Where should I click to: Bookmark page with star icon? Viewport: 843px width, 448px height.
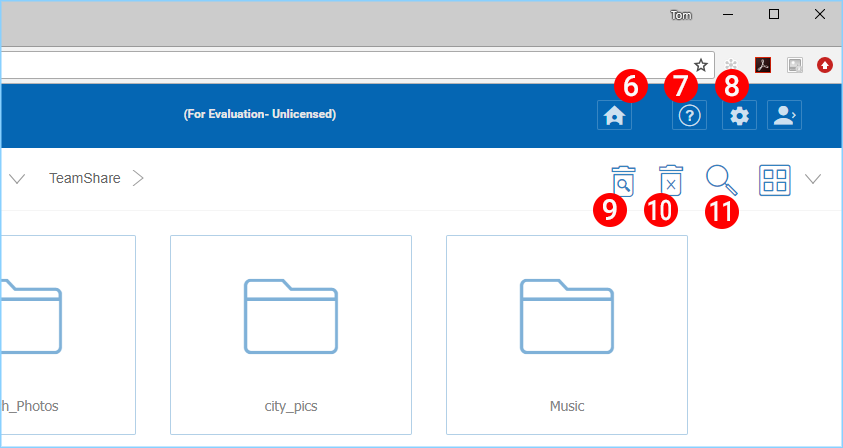coord(701,66)
